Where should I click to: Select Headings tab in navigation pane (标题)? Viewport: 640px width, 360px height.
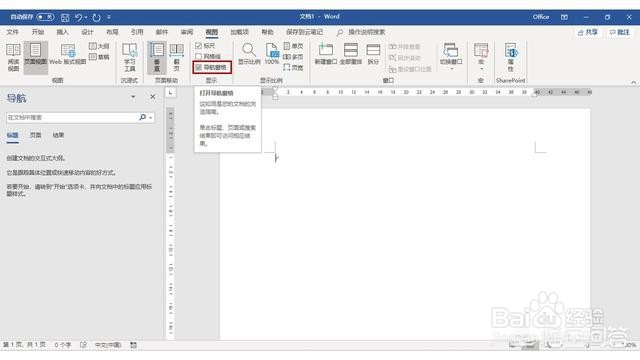(12, 135)
